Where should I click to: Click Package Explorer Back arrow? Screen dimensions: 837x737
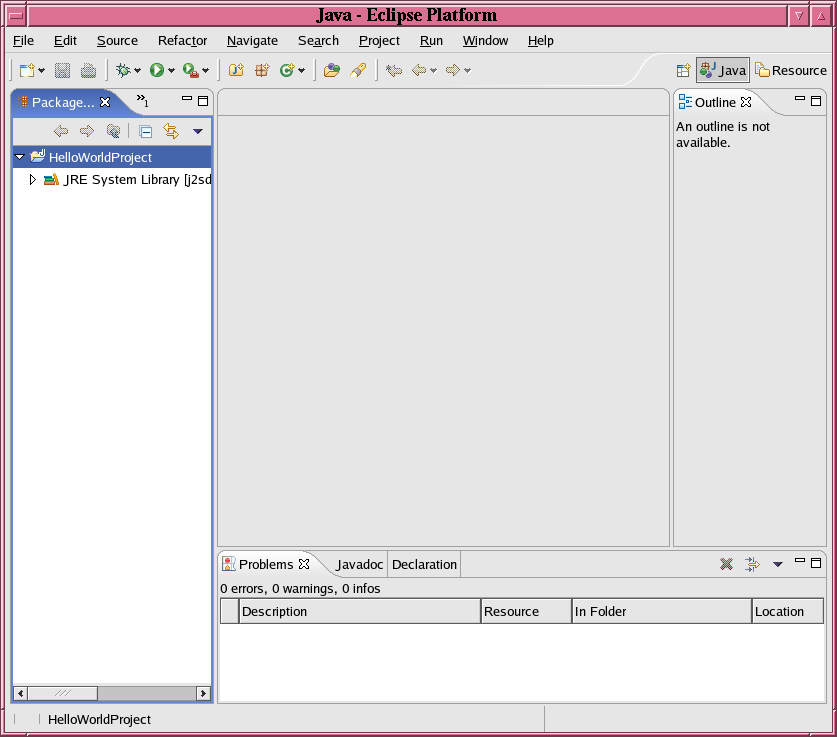[61, 131]
